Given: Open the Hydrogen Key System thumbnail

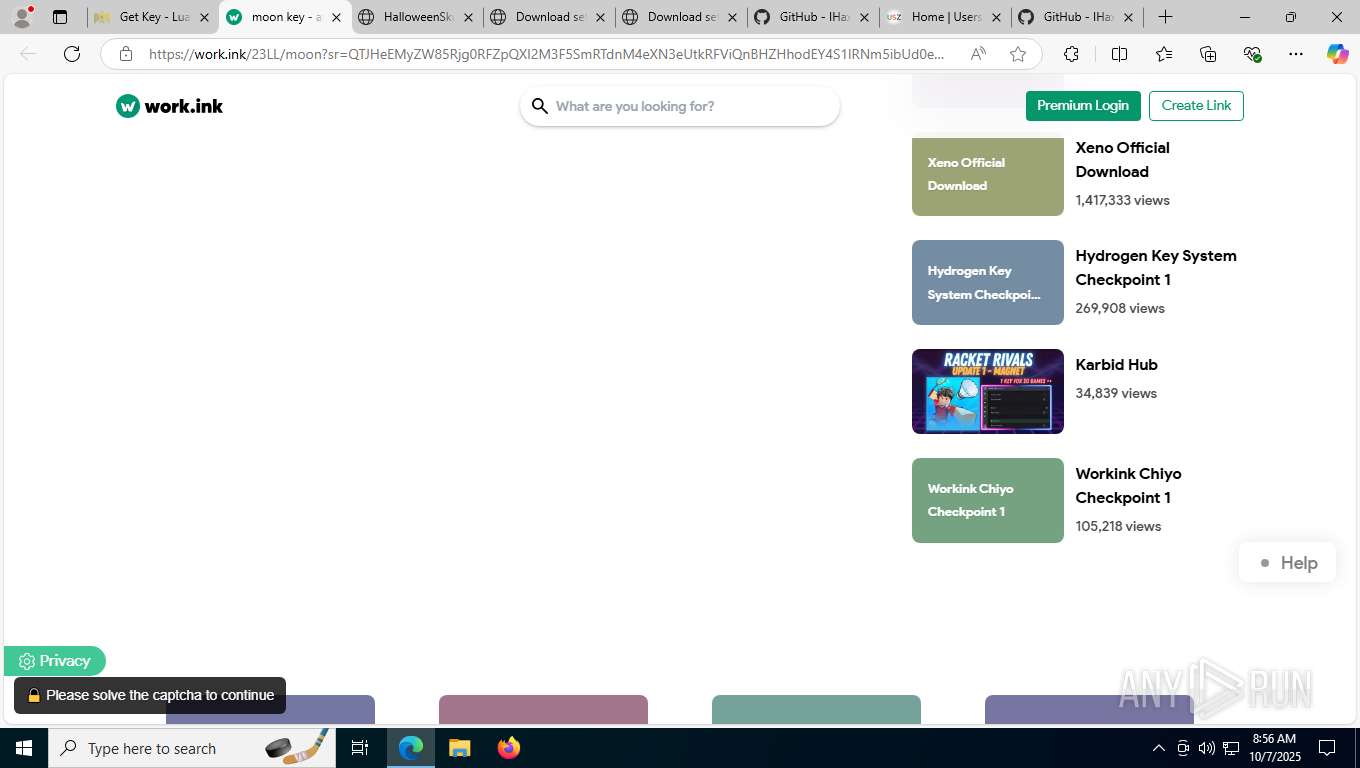Looking at the screenshot, I should tap(988, 282).
